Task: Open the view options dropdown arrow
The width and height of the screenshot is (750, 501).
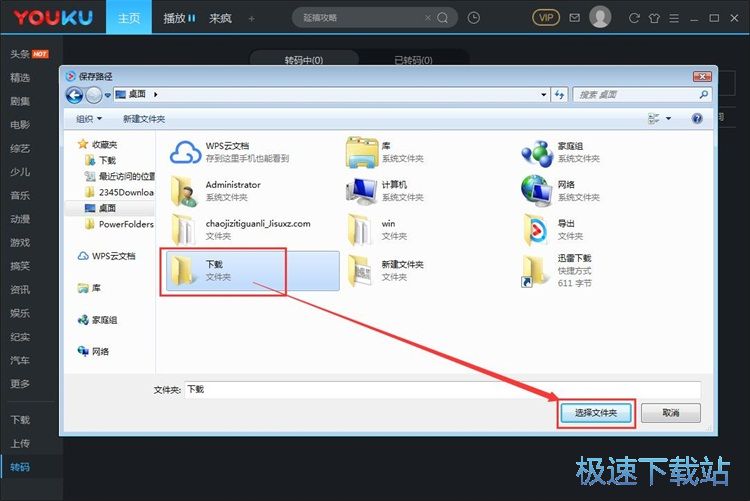Action: click(x=668, y=118)
